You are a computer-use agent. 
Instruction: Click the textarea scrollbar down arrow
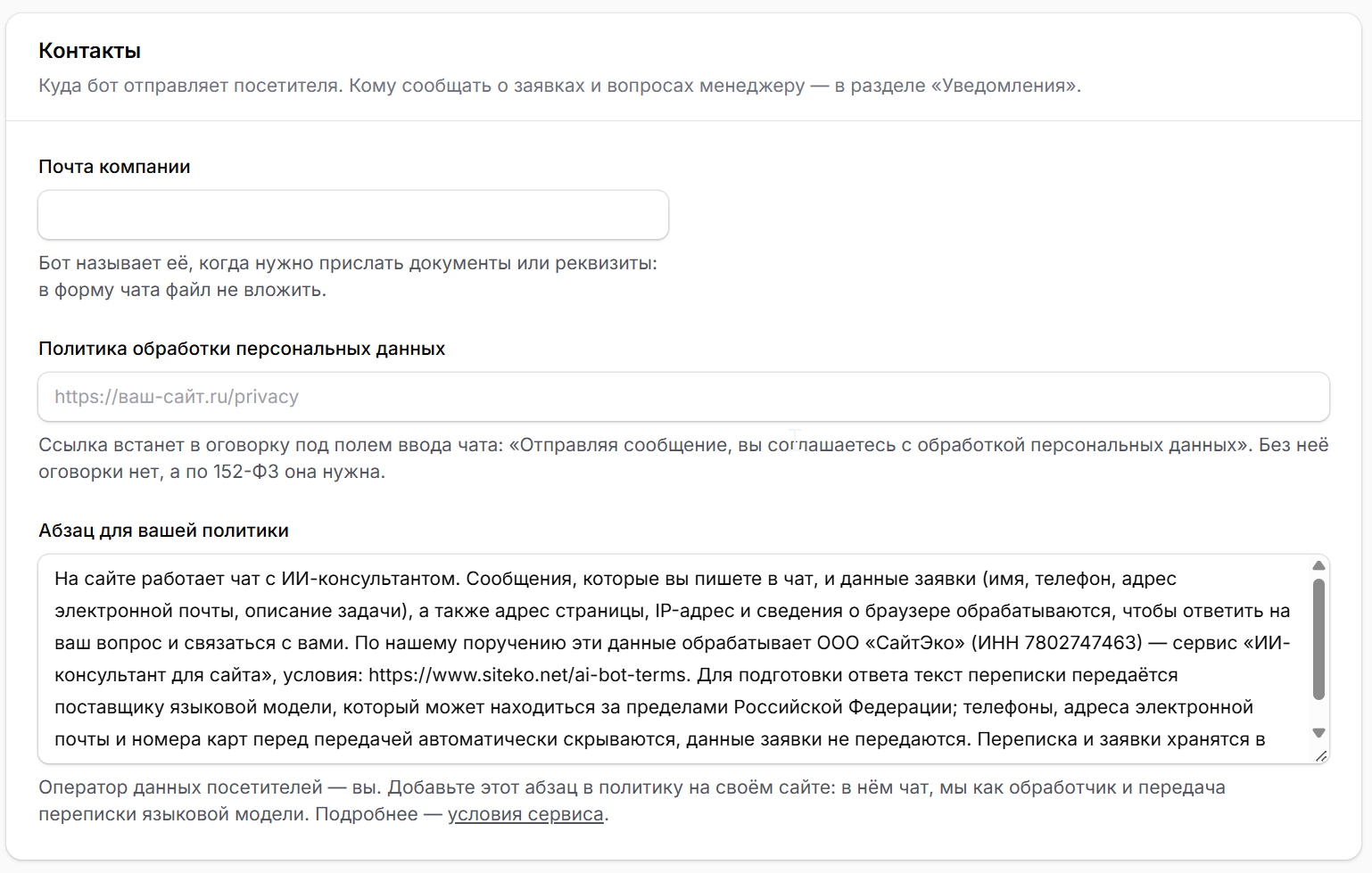pos(1319,733)
